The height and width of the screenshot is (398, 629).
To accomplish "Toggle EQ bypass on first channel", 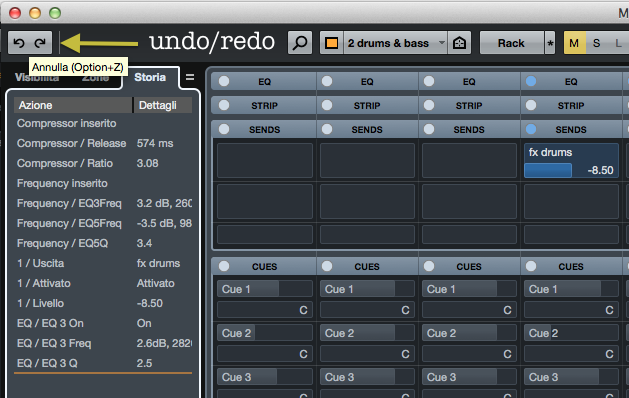I will pyautogui.click(x=224, y=81).
